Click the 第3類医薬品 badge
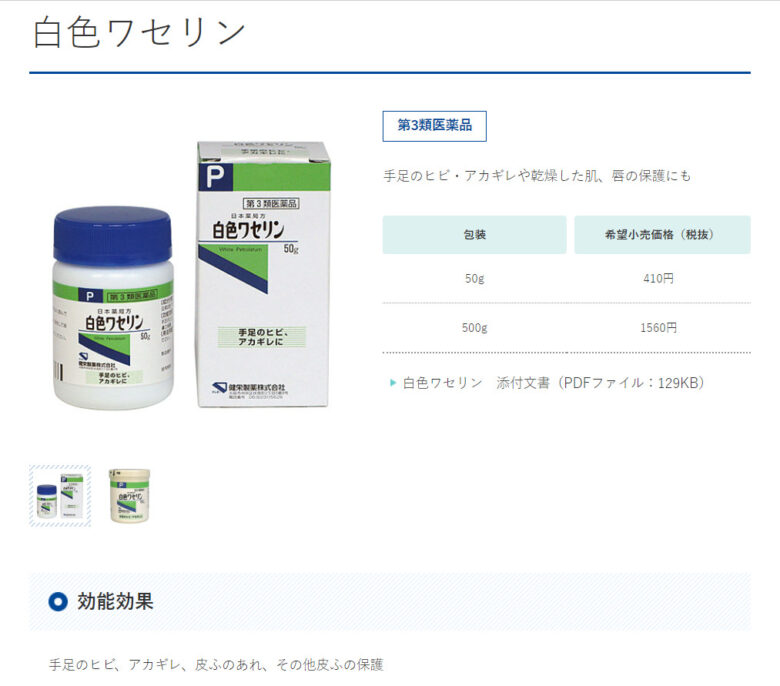The width and height of the screenshot is (780, 686). pos(434,126)
